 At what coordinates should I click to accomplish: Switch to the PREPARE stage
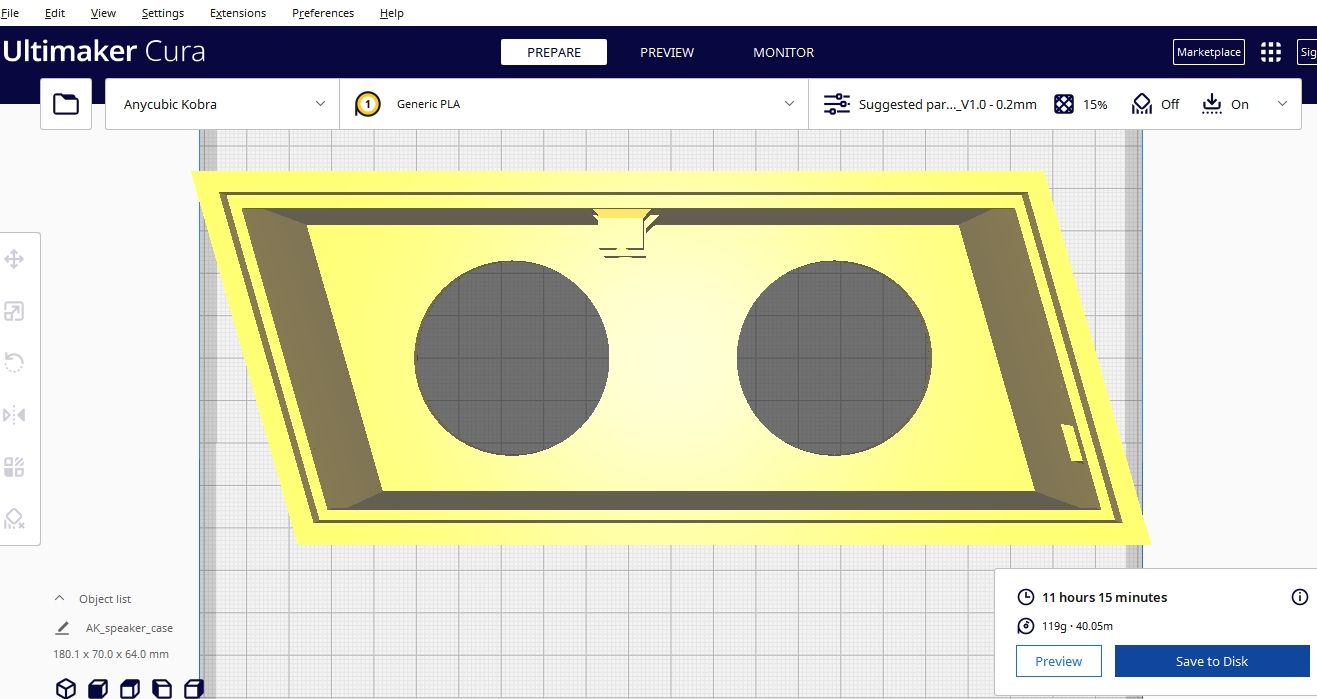[x=554, y=52]
